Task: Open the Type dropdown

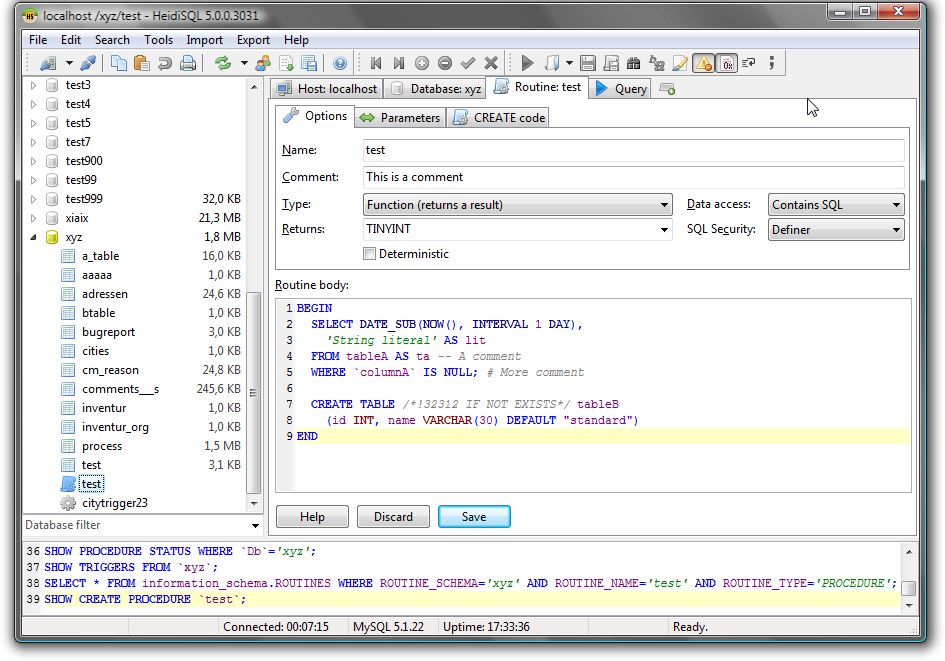Action: coord(518,205)
